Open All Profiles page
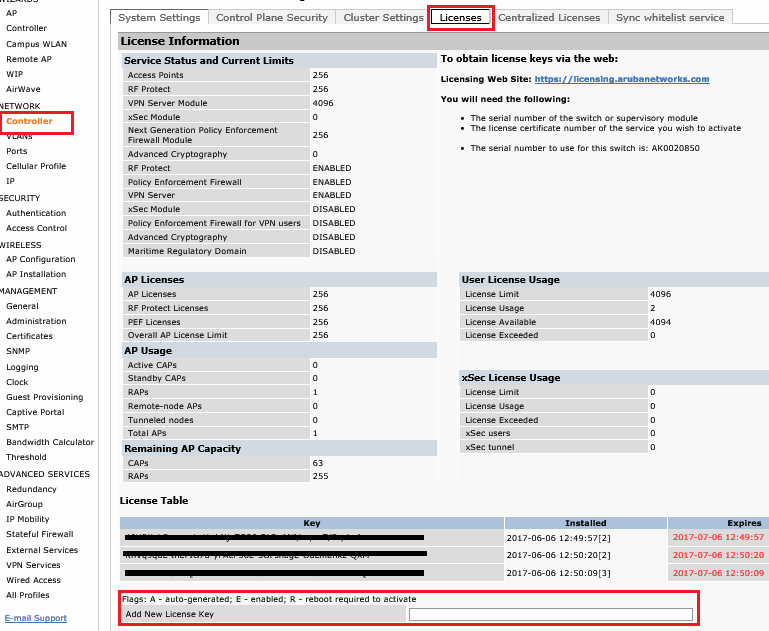 point(27,595)
